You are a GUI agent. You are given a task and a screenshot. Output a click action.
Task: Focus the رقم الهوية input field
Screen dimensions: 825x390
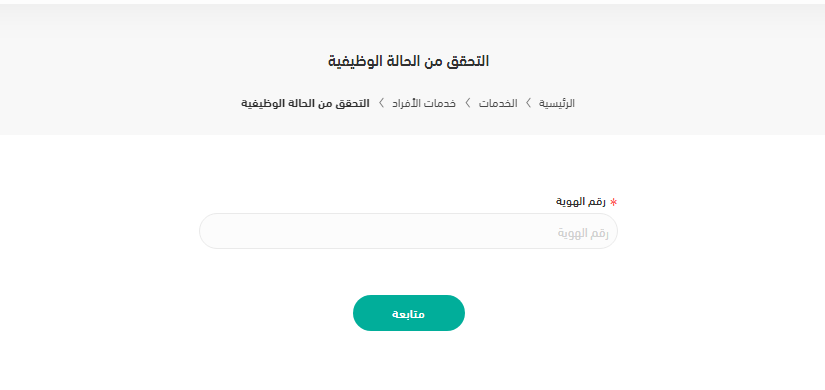[x=408, y=231]
